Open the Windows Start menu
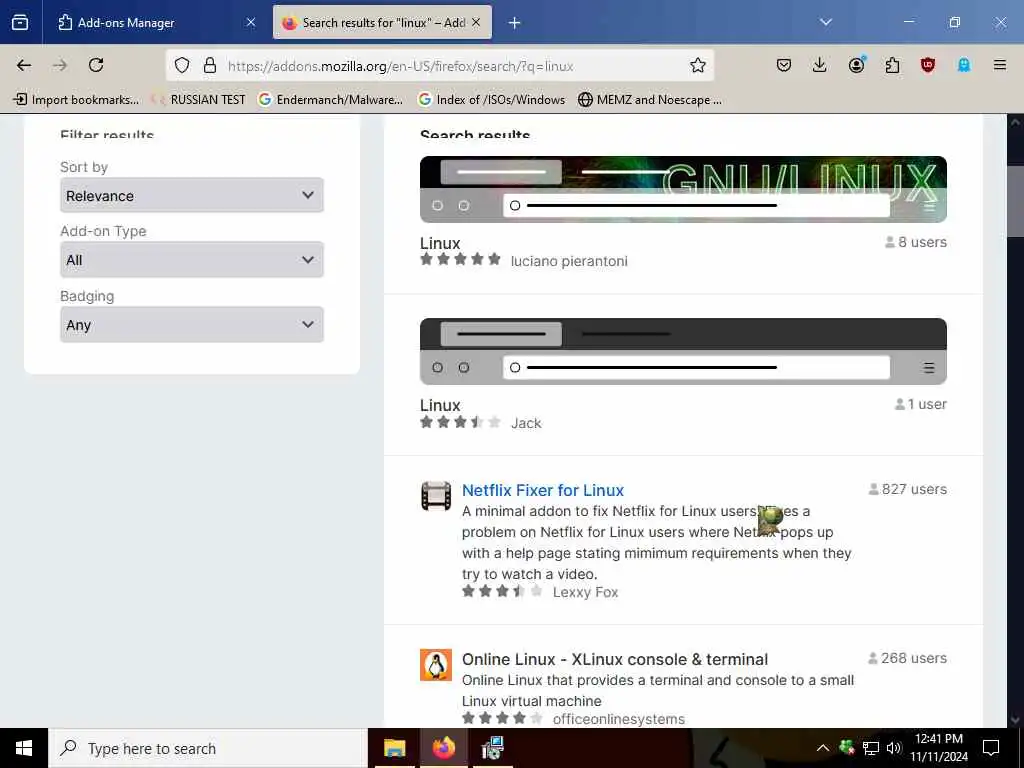This screenshot has width=1024, height=768. (x=24, y=748)
